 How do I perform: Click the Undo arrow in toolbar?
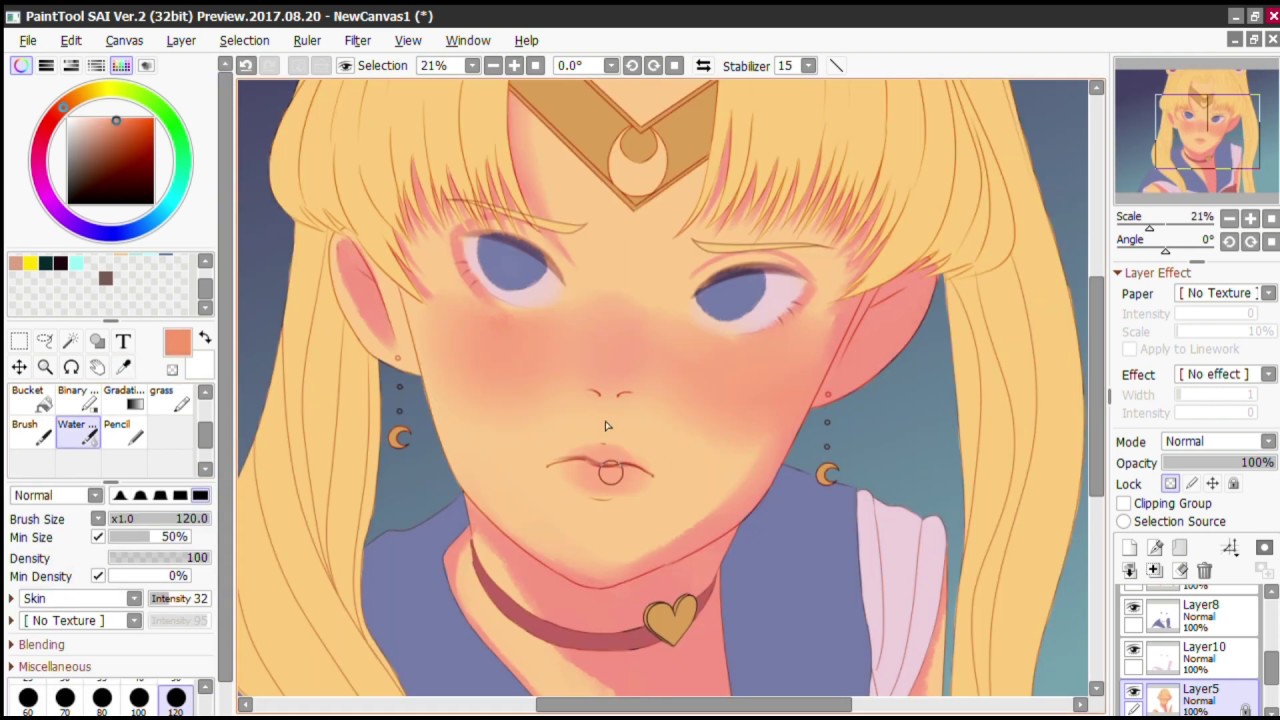tap(246, 66)
